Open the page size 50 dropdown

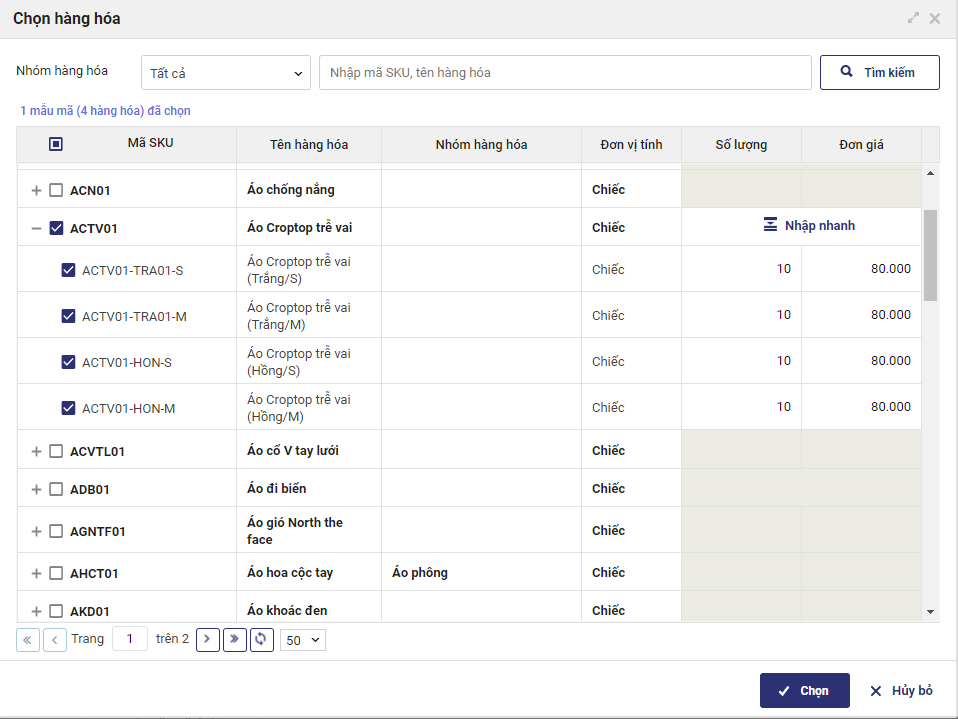tap(302, 639)
